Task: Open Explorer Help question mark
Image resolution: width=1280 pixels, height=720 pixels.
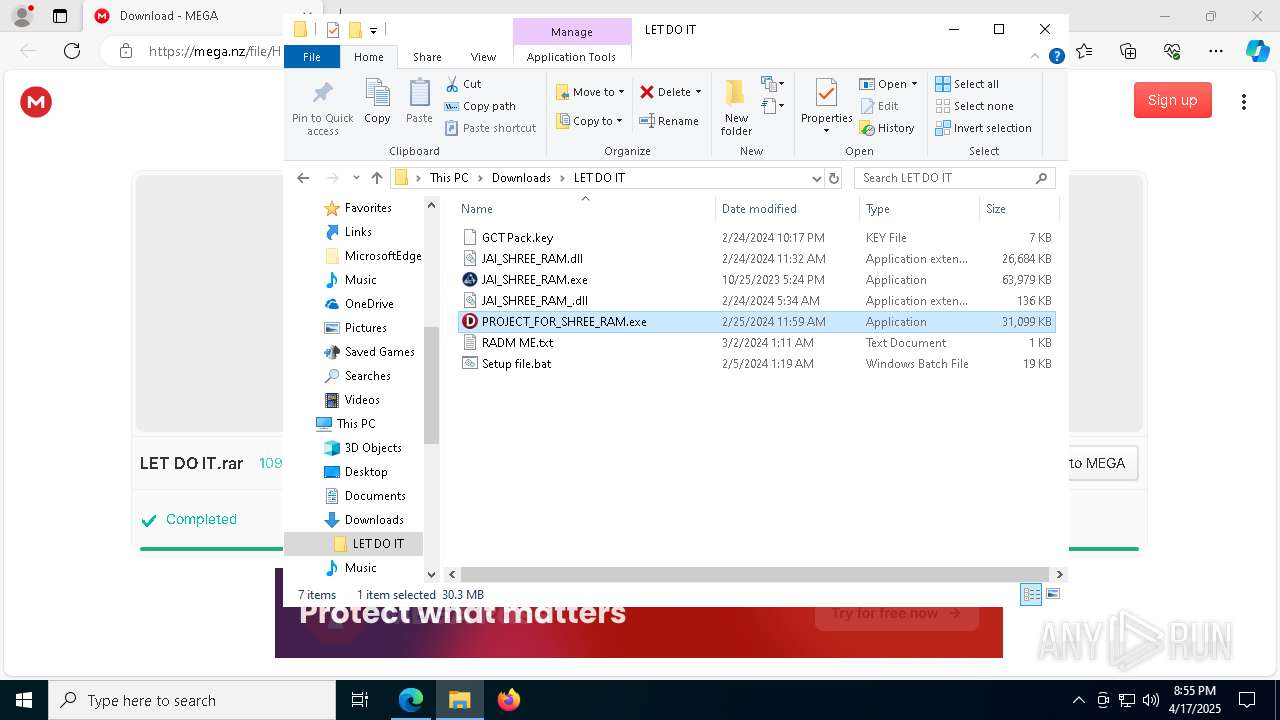Action: point(1056,57)
